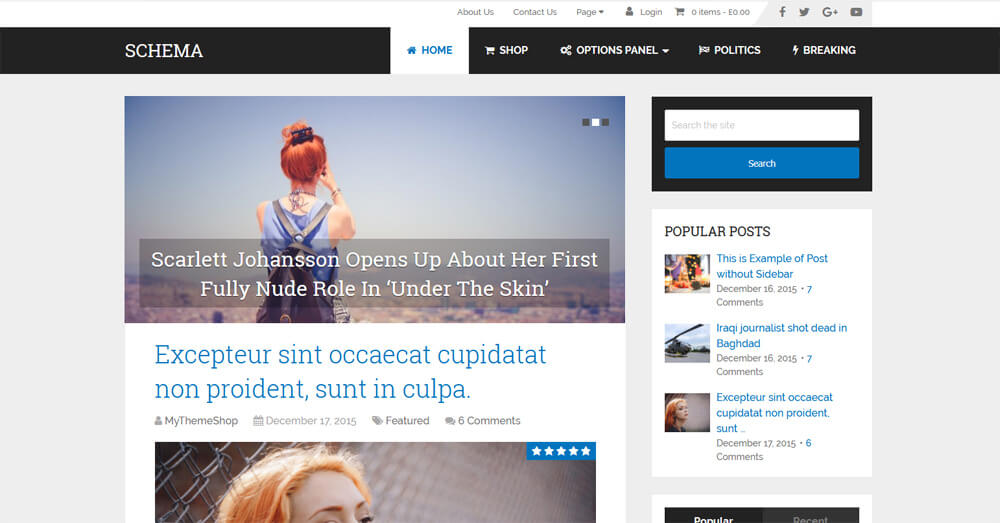
Task: Click the 'Search the site' input field
Action: click(761, 125)
